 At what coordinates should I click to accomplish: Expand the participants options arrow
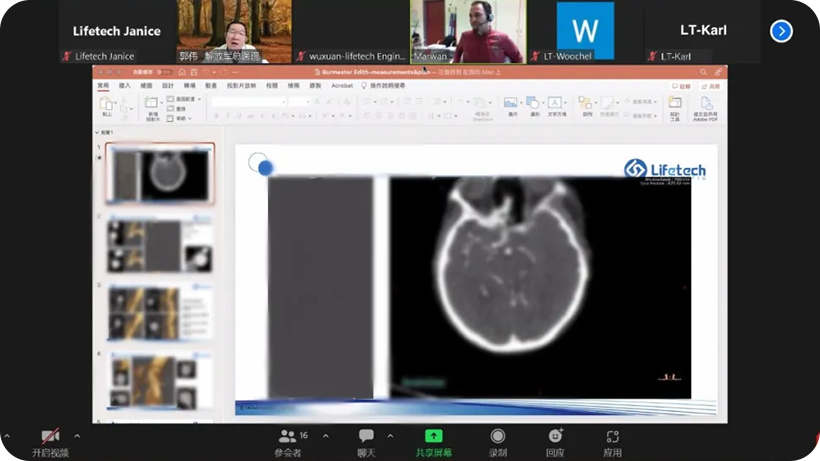pos(326,436)
